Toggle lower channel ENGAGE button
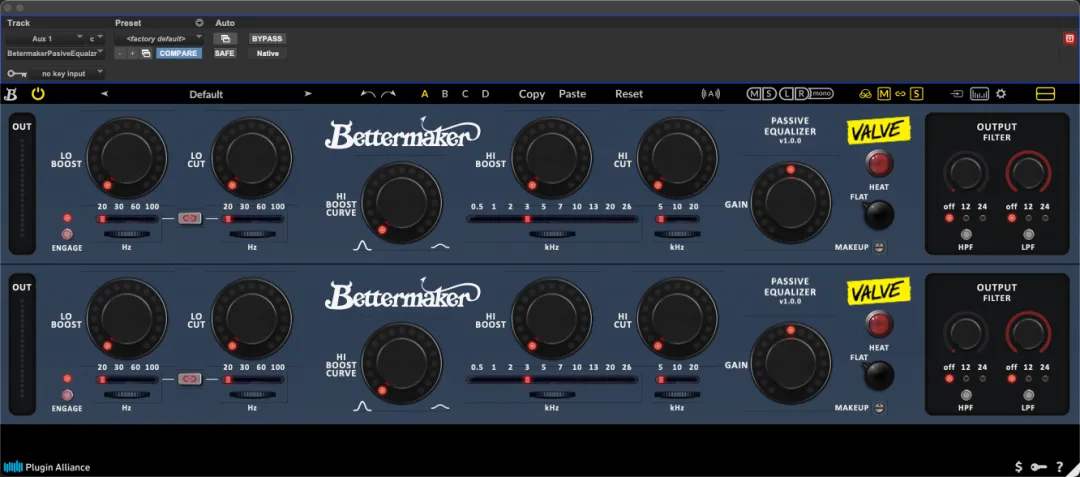This screenshot has height=477, width=1080. (67, 395)
